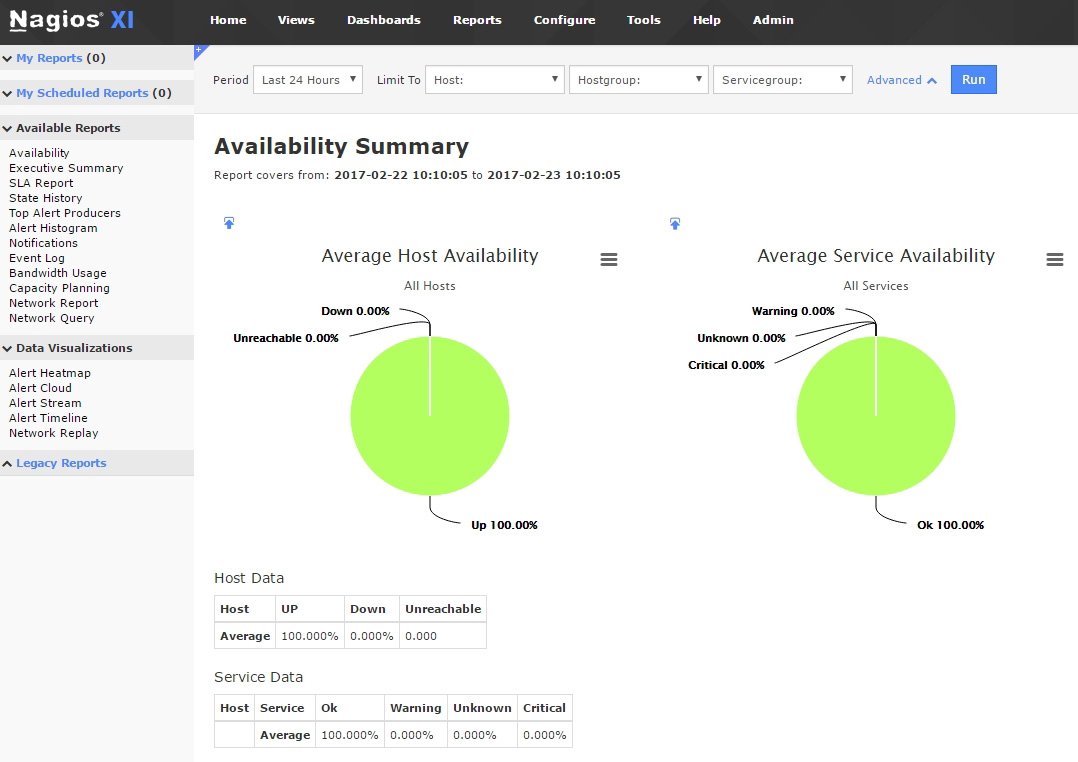Open the Period dropdown
Screen dimensions: 1078x762
[308, 80]
